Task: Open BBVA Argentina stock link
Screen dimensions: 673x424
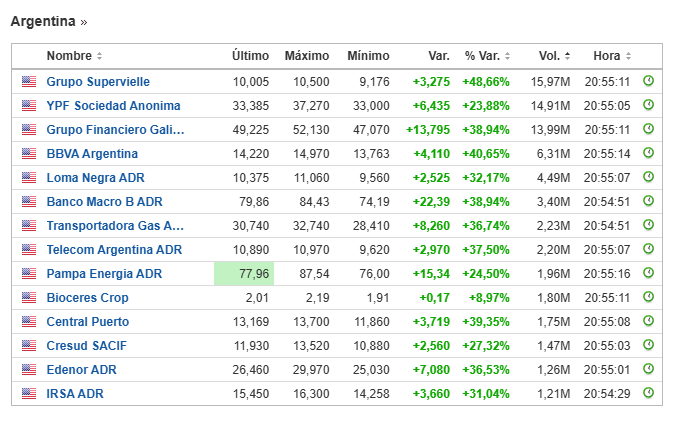Action: pyautogui.click(x=92, y=154)
